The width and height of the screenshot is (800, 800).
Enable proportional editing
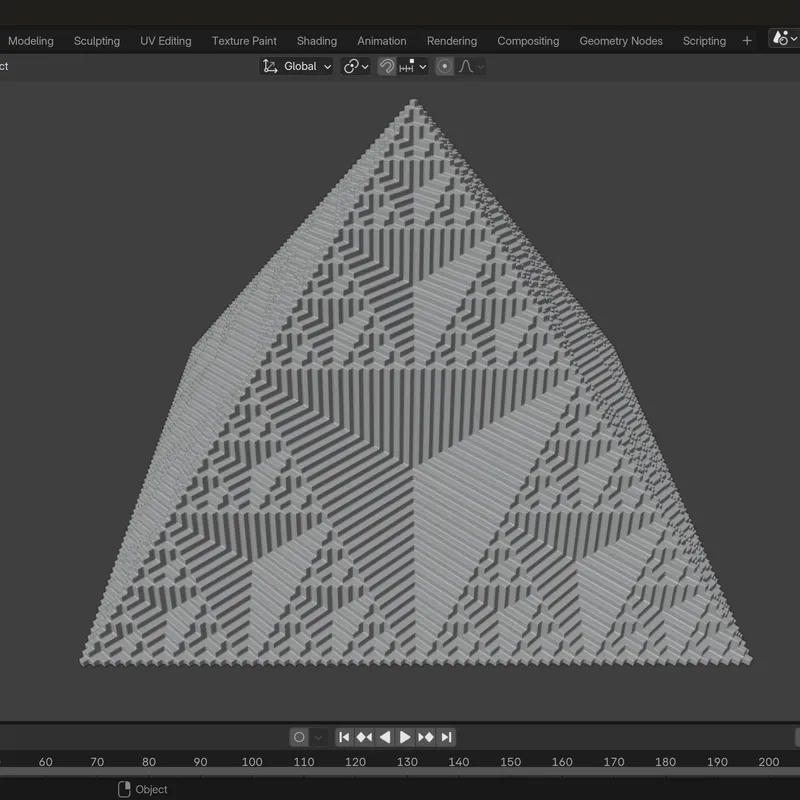(x=446, y=66)
